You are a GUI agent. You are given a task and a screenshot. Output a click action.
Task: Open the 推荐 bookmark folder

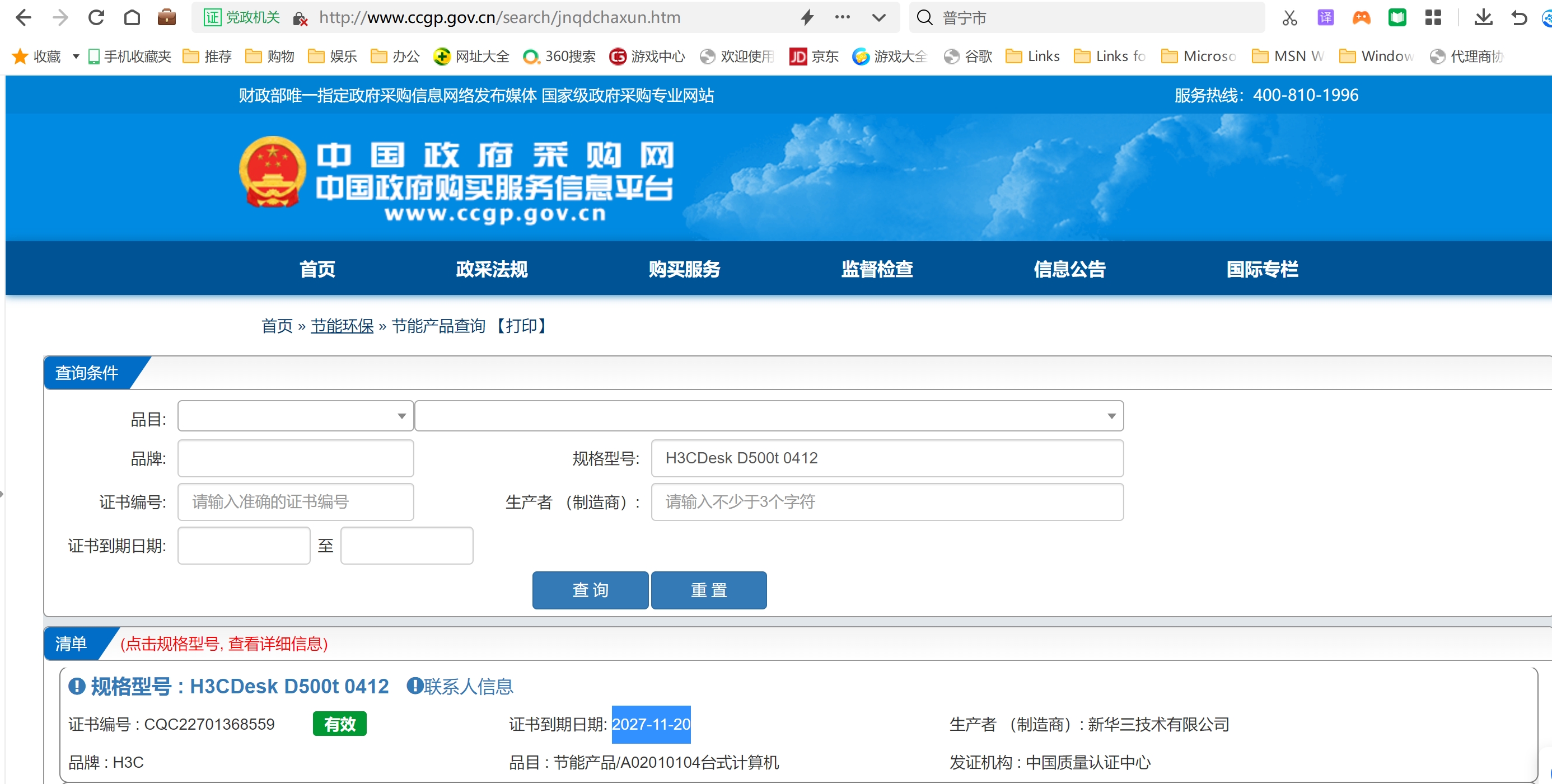207,57
